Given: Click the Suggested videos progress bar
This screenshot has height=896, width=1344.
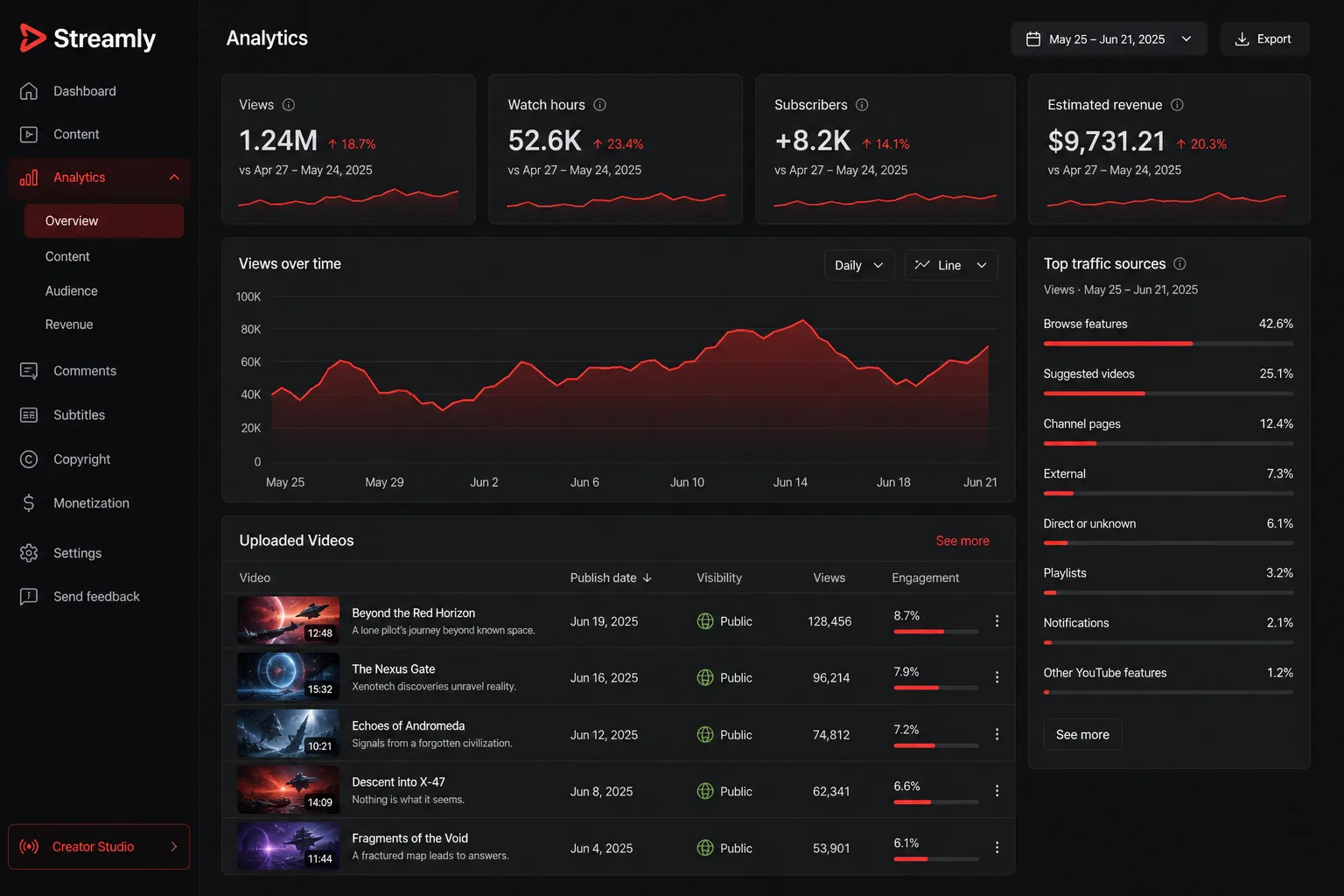Looking at the screenshot, I should click(x=1168, y=394).
